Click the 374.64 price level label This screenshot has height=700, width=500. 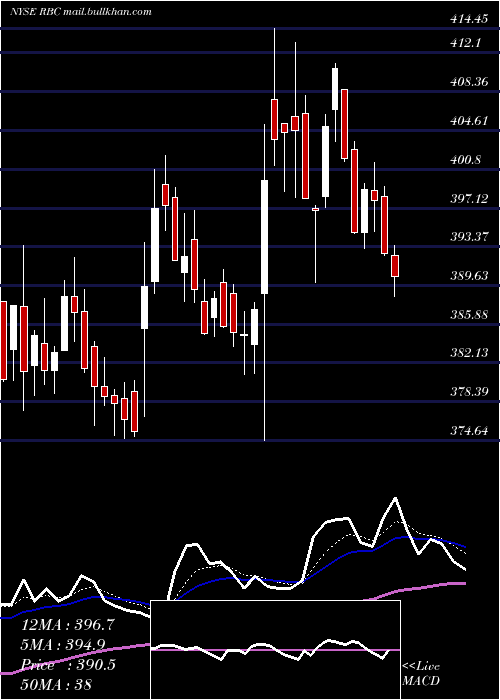click(x=469, y=430)
